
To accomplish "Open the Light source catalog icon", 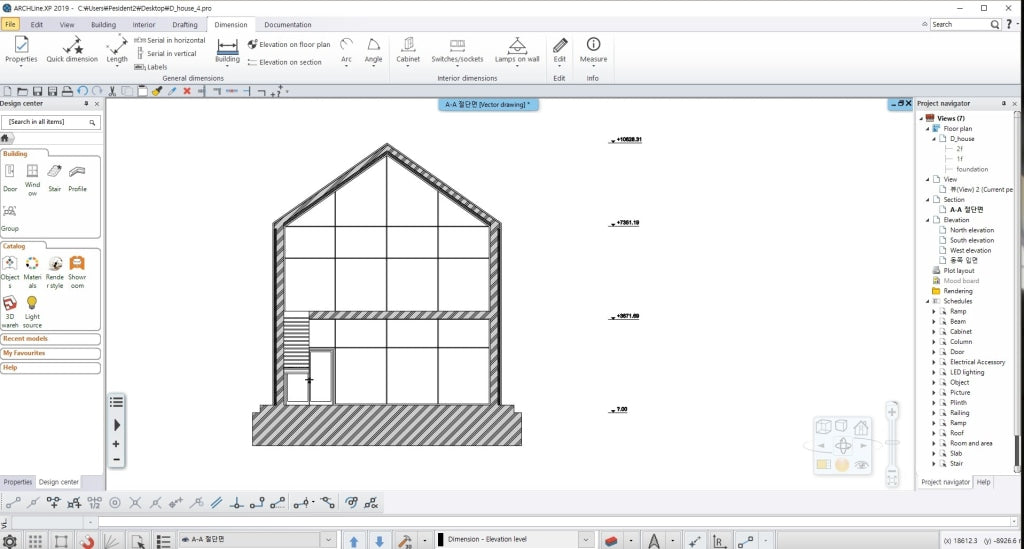I will tap(32, 311).
